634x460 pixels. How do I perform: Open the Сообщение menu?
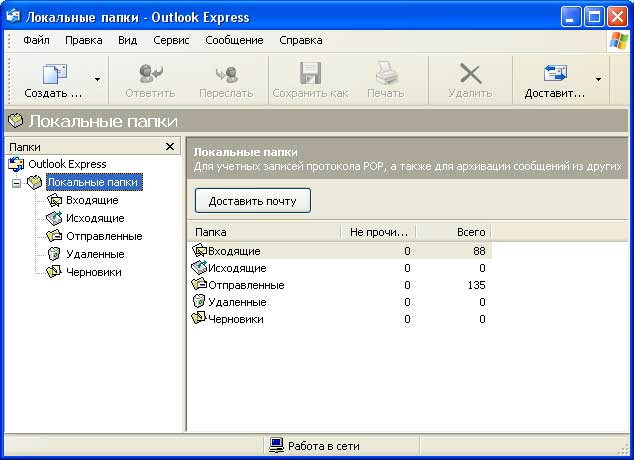pos(234,40)
